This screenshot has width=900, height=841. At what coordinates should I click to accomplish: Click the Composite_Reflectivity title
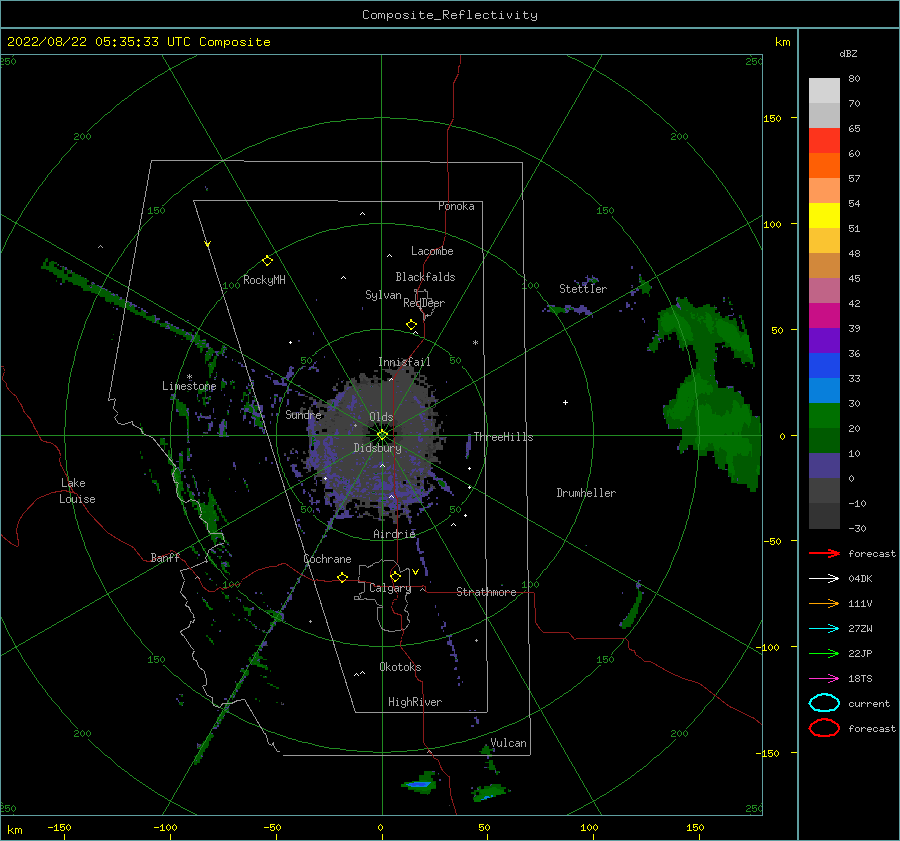[450, 15]
